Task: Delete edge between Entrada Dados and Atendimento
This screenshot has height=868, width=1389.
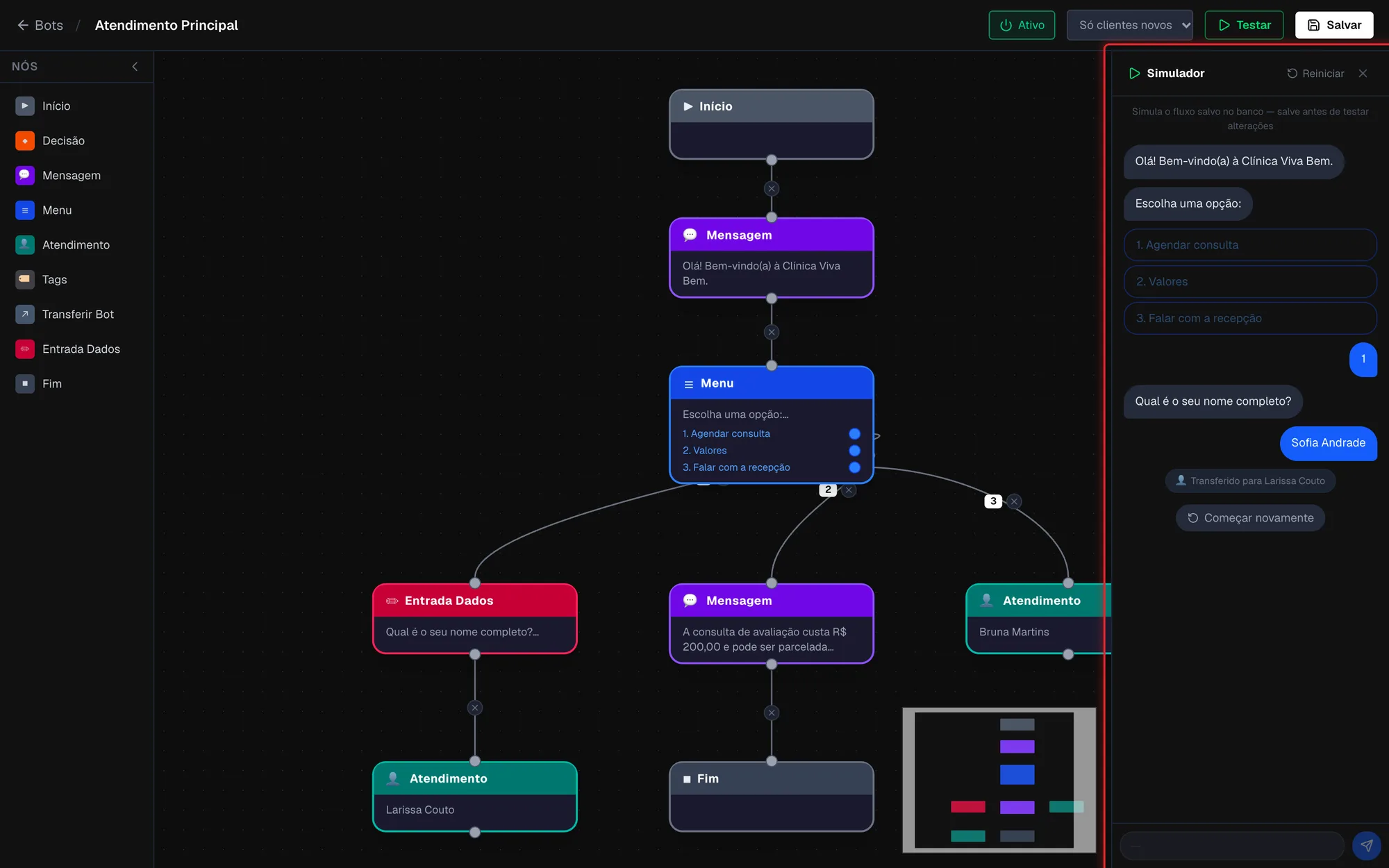Action: (x=474, y=708)
